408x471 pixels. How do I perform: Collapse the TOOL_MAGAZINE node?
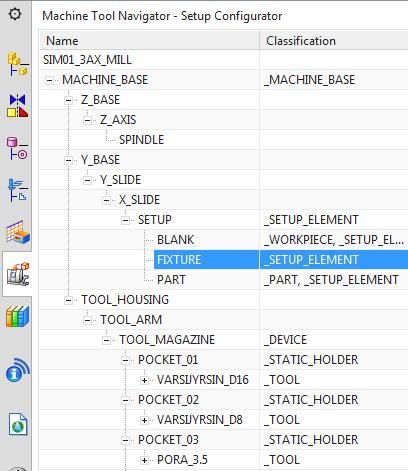[x=106, y=340]
